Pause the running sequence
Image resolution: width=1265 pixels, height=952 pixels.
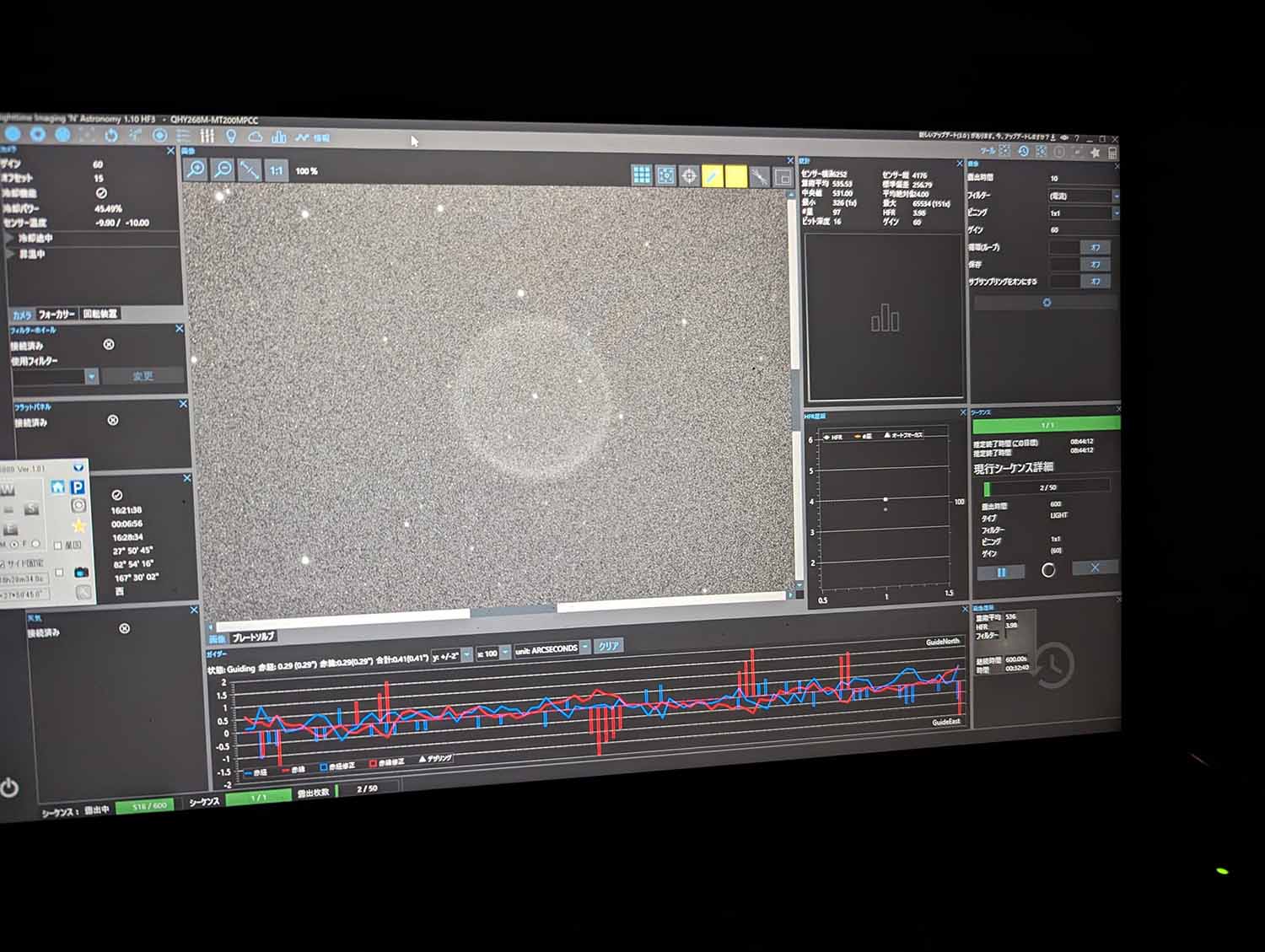point(1001,572)
